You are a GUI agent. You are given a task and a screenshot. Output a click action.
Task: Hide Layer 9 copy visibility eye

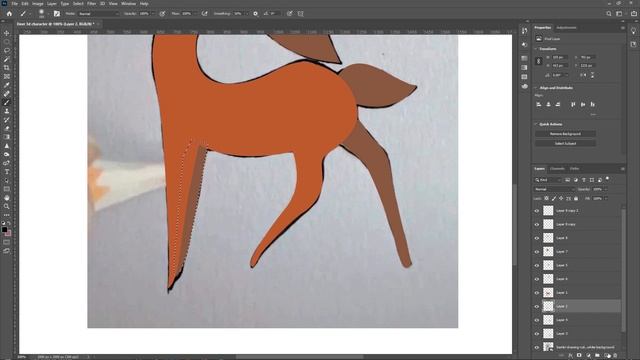(x=537, y=224)
